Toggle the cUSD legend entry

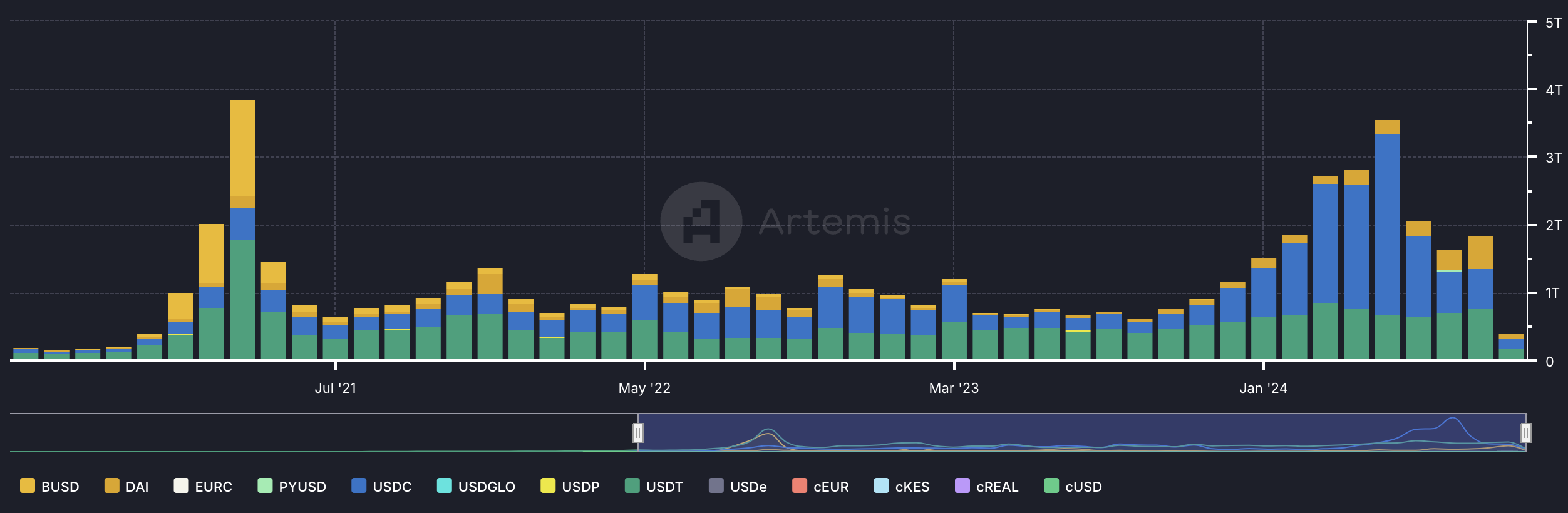(x=1073, y=486)
